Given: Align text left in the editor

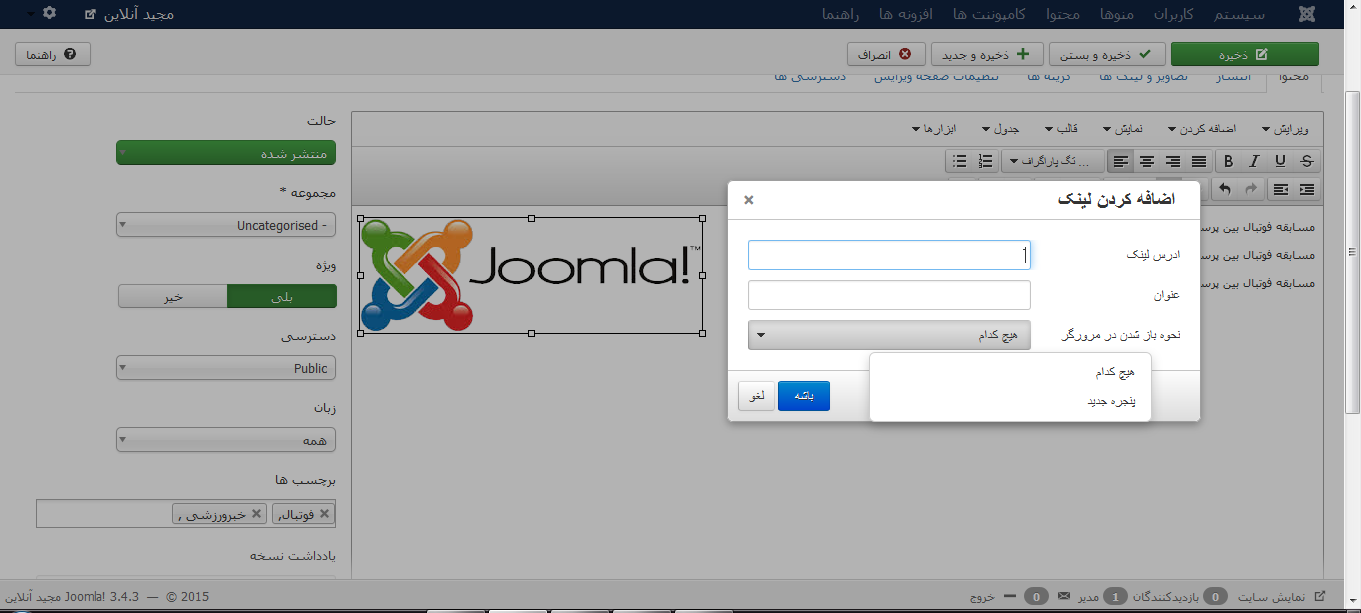Looking at the screenshot, I should click(1121, 161).
